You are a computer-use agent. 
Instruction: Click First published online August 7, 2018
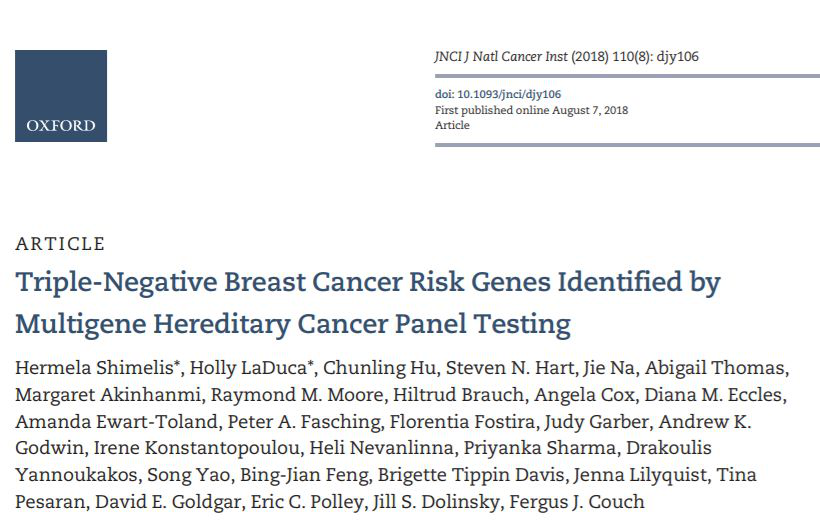coord(531,110)
